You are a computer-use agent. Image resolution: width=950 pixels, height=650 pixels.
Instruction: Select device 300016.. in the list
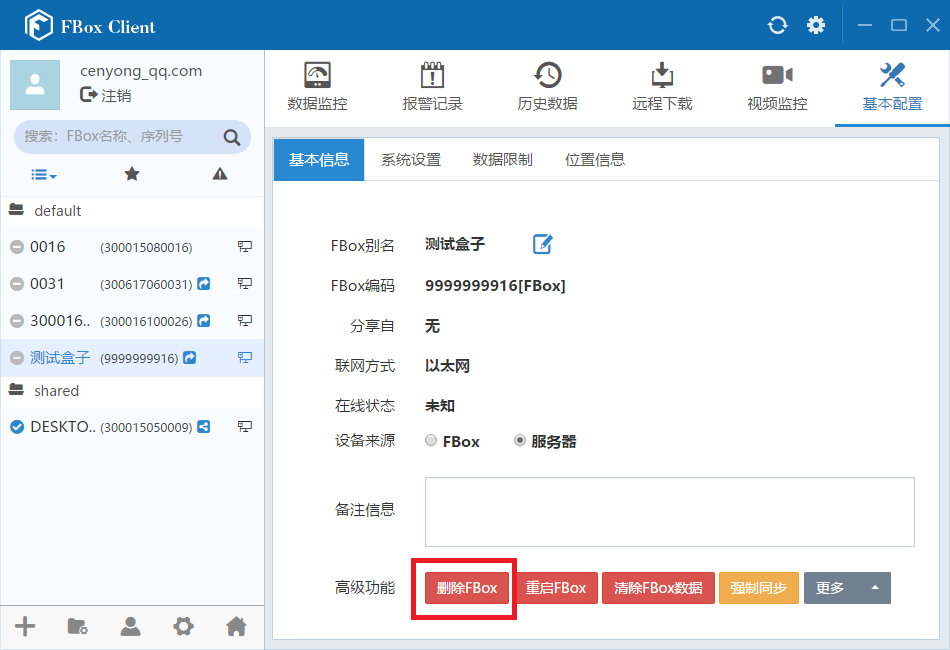(132, 321)
